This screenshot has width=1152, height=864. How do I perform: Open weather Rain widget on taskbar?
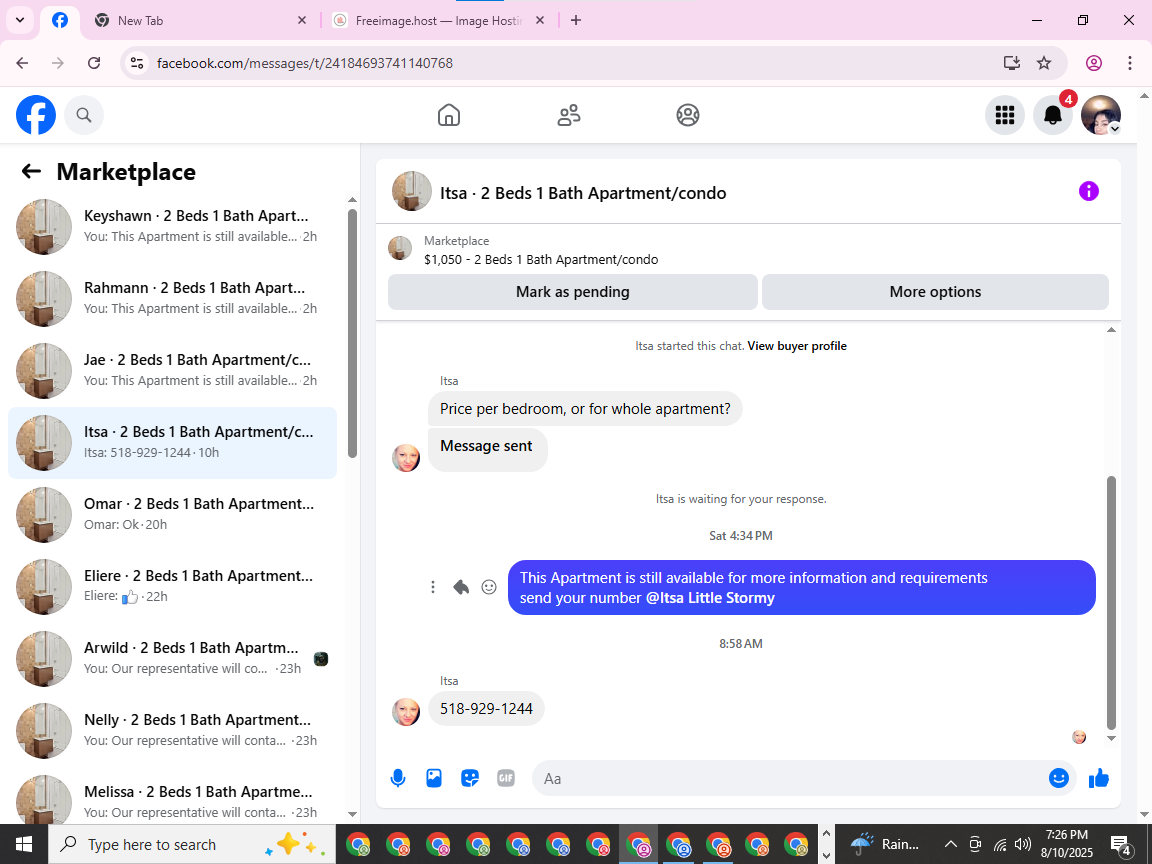tap(884, 844)
